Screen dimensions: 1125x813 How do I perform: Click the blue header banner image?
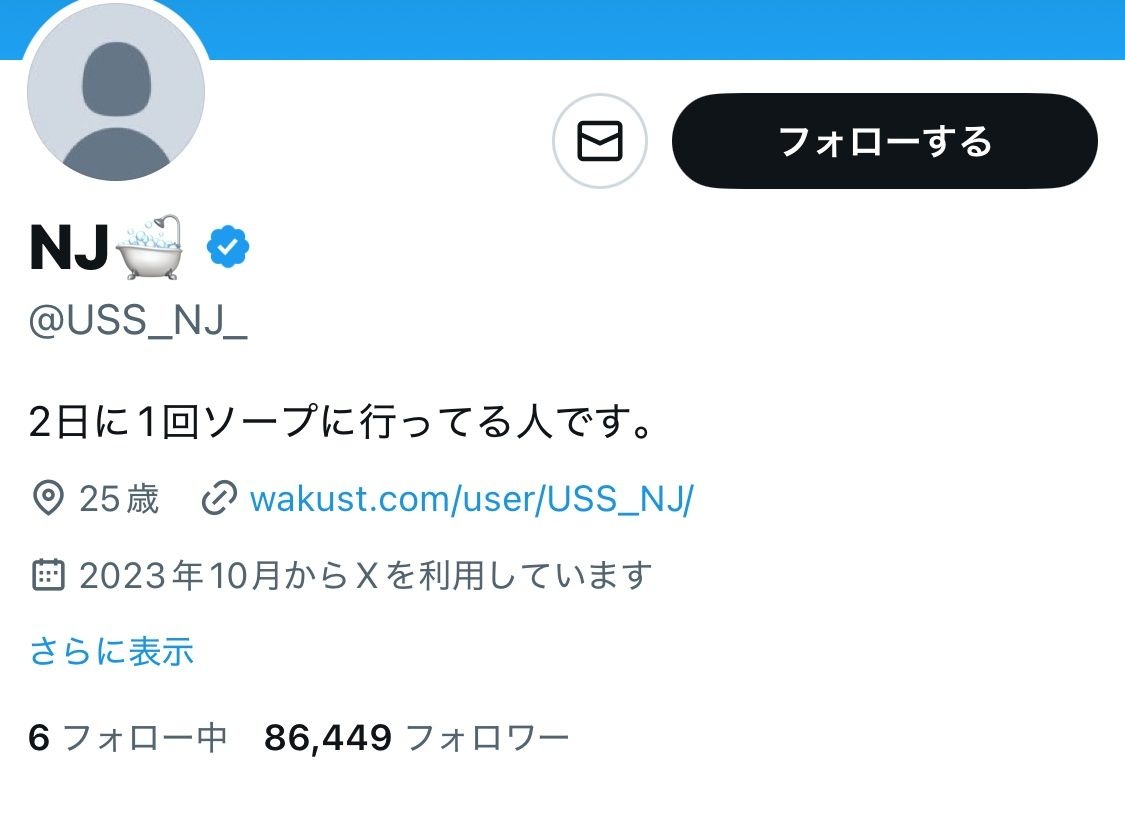[x=667, y=29]
